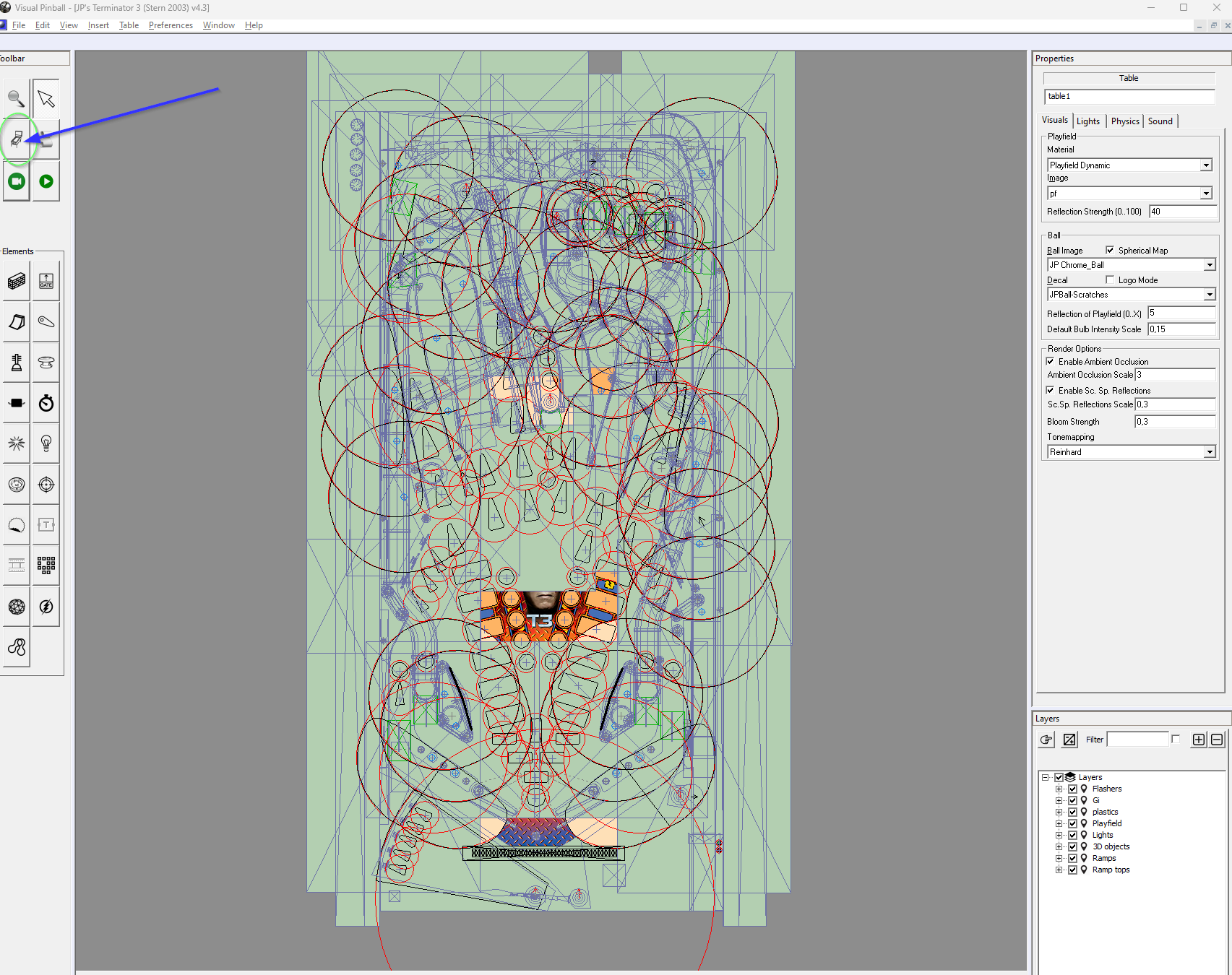Image resolution: width=1232 pixels, height=975 pixels.
Task: Open the Edit menu
Action: 43,25
